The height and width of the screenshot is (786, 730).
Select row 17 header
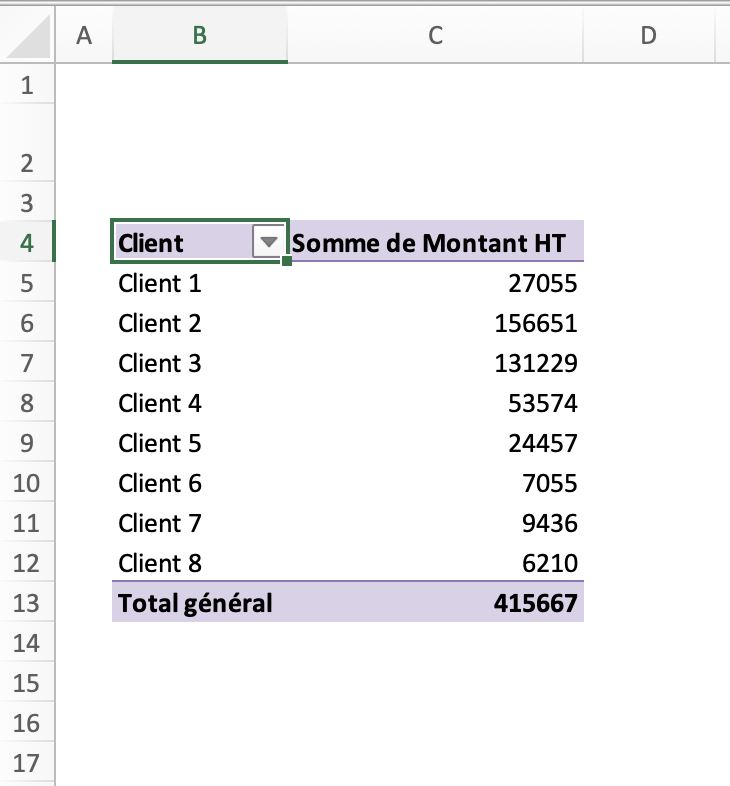(27, 763)
